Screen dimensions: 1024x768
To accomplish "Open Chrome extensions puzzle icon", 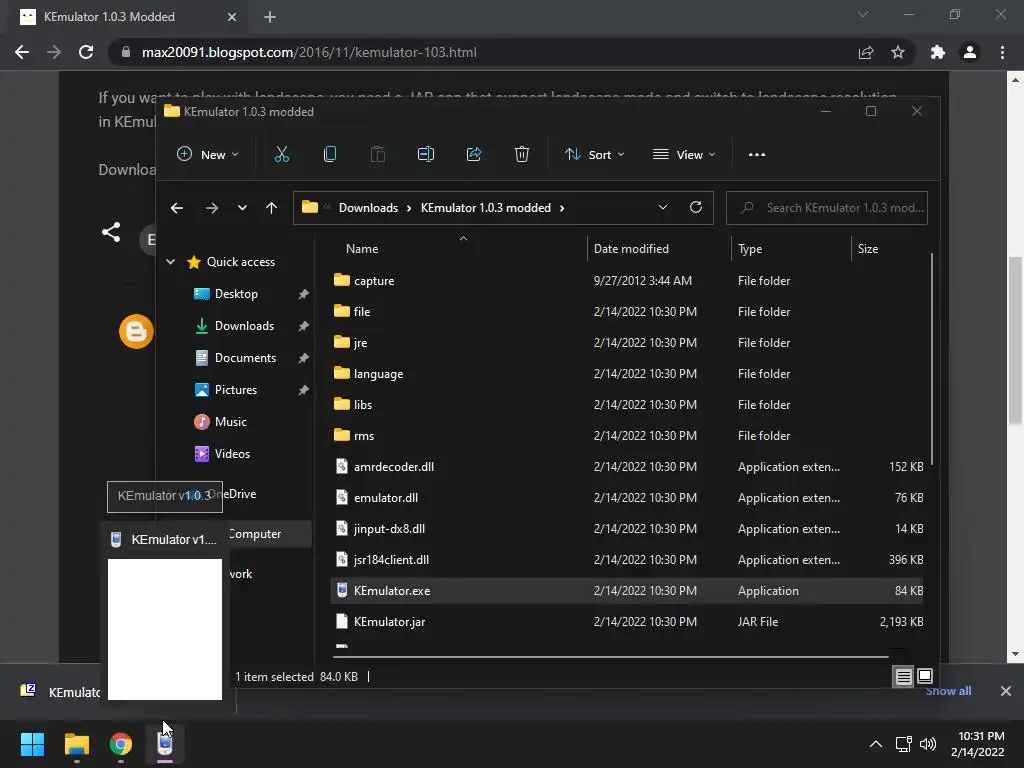I will pos(938,52).
